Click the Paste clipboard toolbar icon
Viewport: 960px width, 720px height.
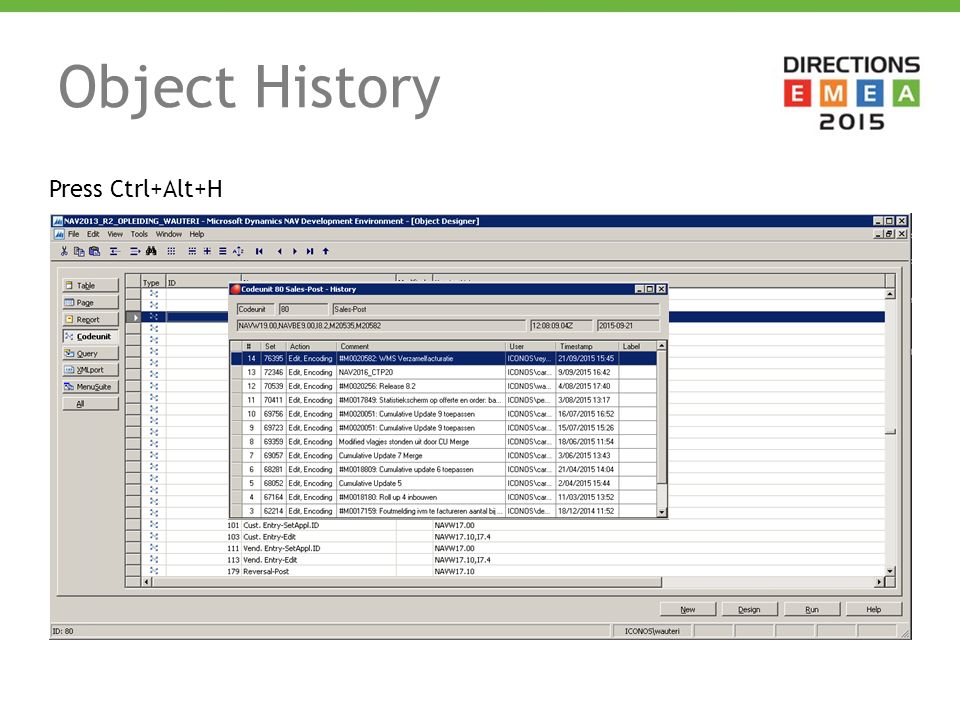pyautogui.click(x=94, y=251)
